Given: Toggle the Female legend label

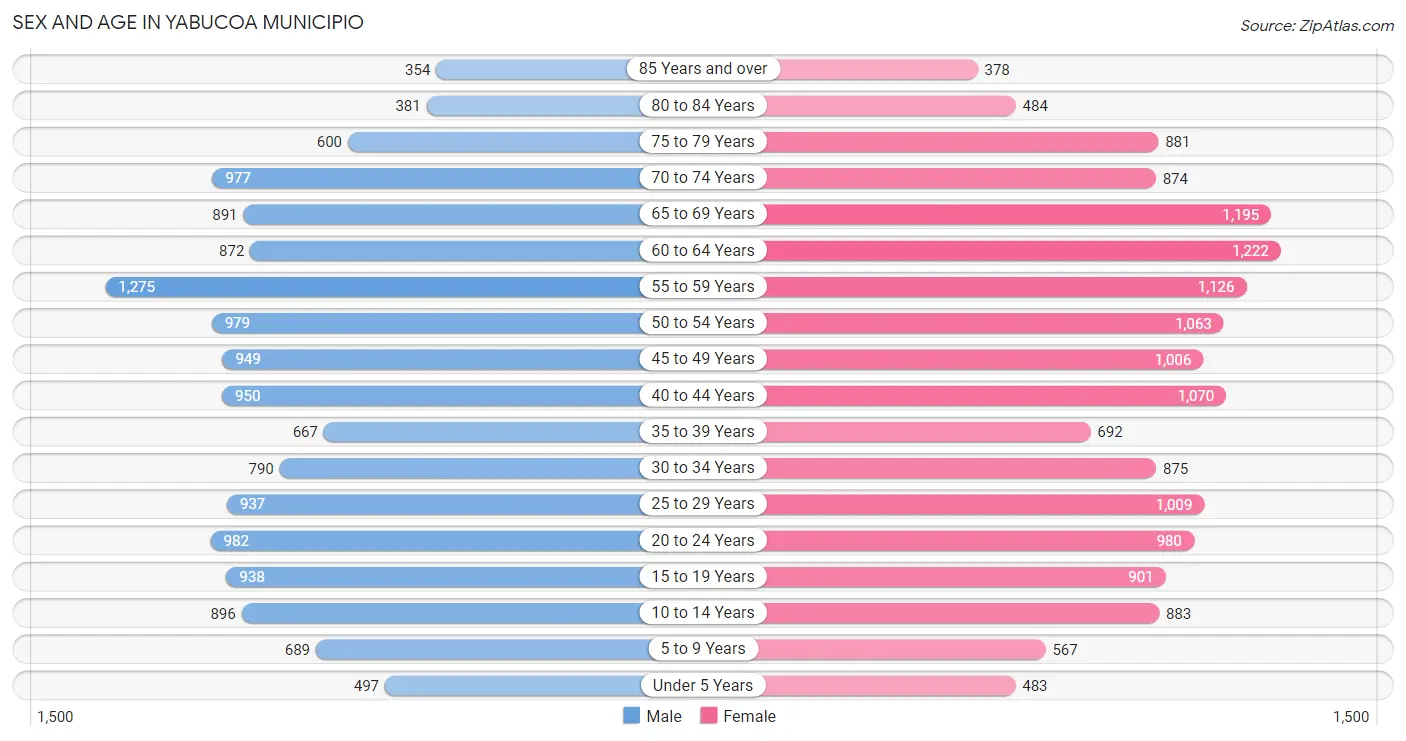Looking at the screenshot, I should coord(750,716).
